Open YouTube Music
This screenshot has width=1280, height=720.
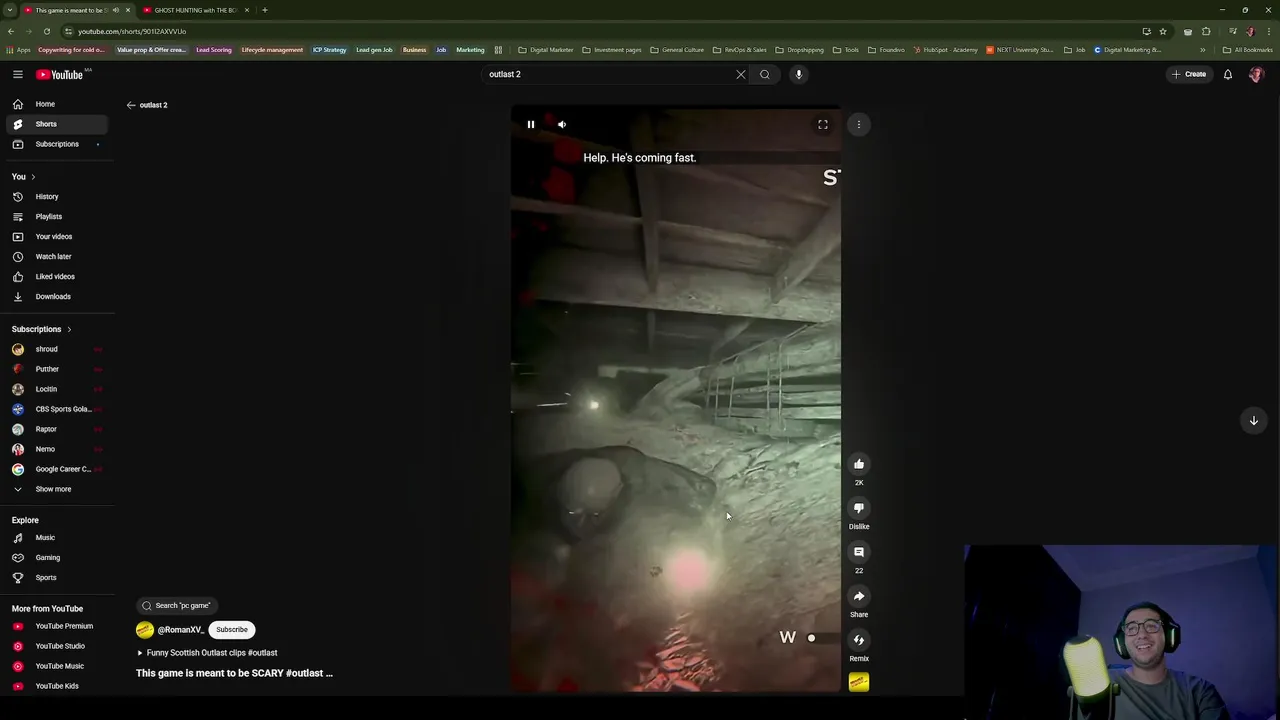[x=57, y=666]
